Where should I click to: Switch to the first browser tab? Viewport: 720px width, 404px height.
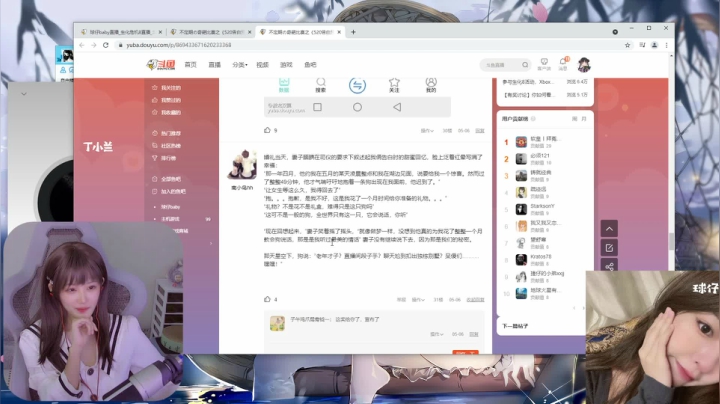(x=119, y=32)
